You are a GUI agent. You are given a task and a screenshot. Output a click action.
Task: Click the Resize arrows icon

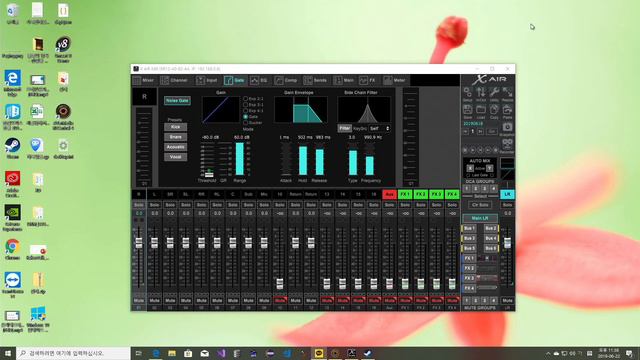click(x=507, y=94)
